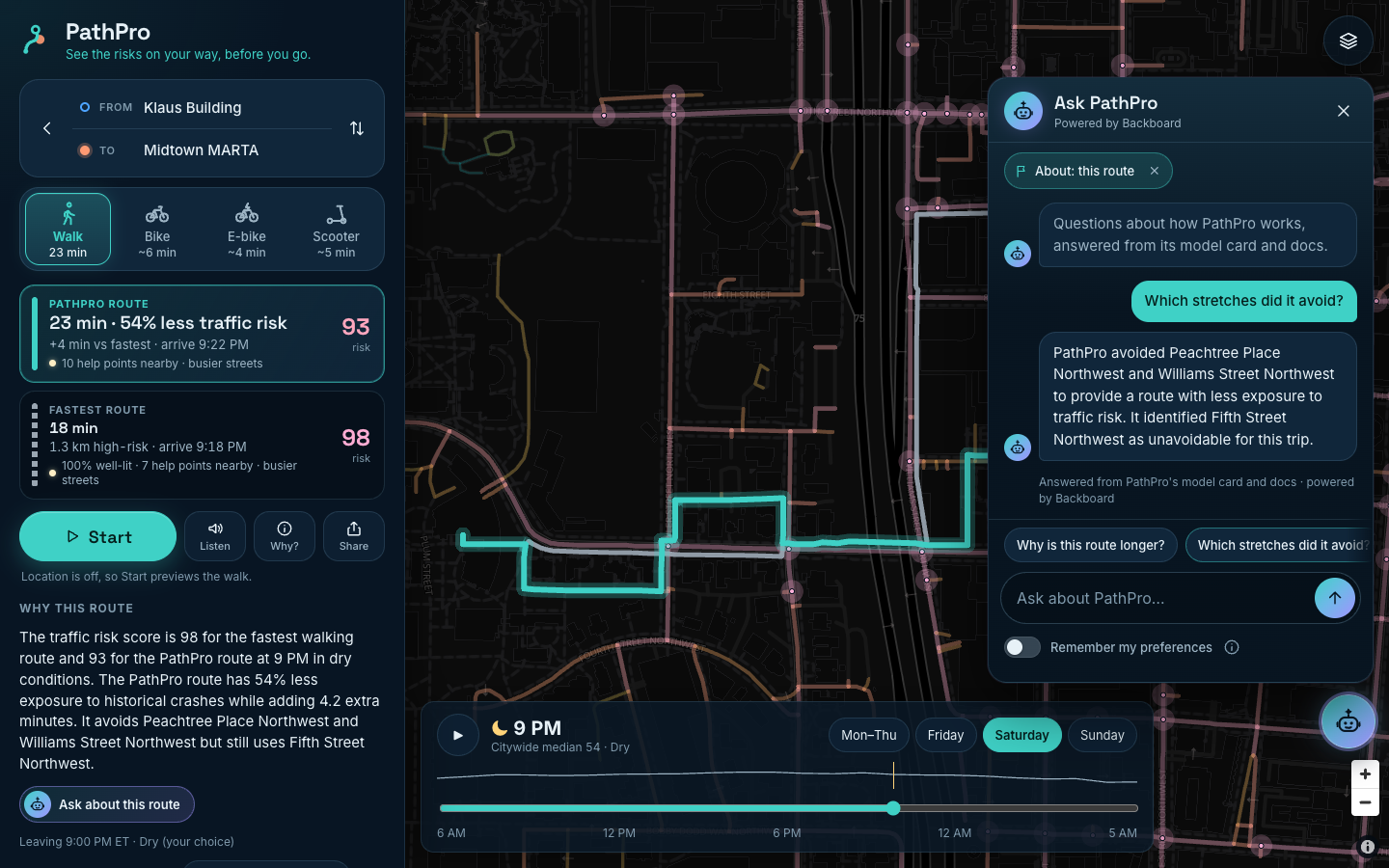Screen dimensions: 1389x868
Task: Choose the PathPro Route card
Action: click(x=202, y=334)
